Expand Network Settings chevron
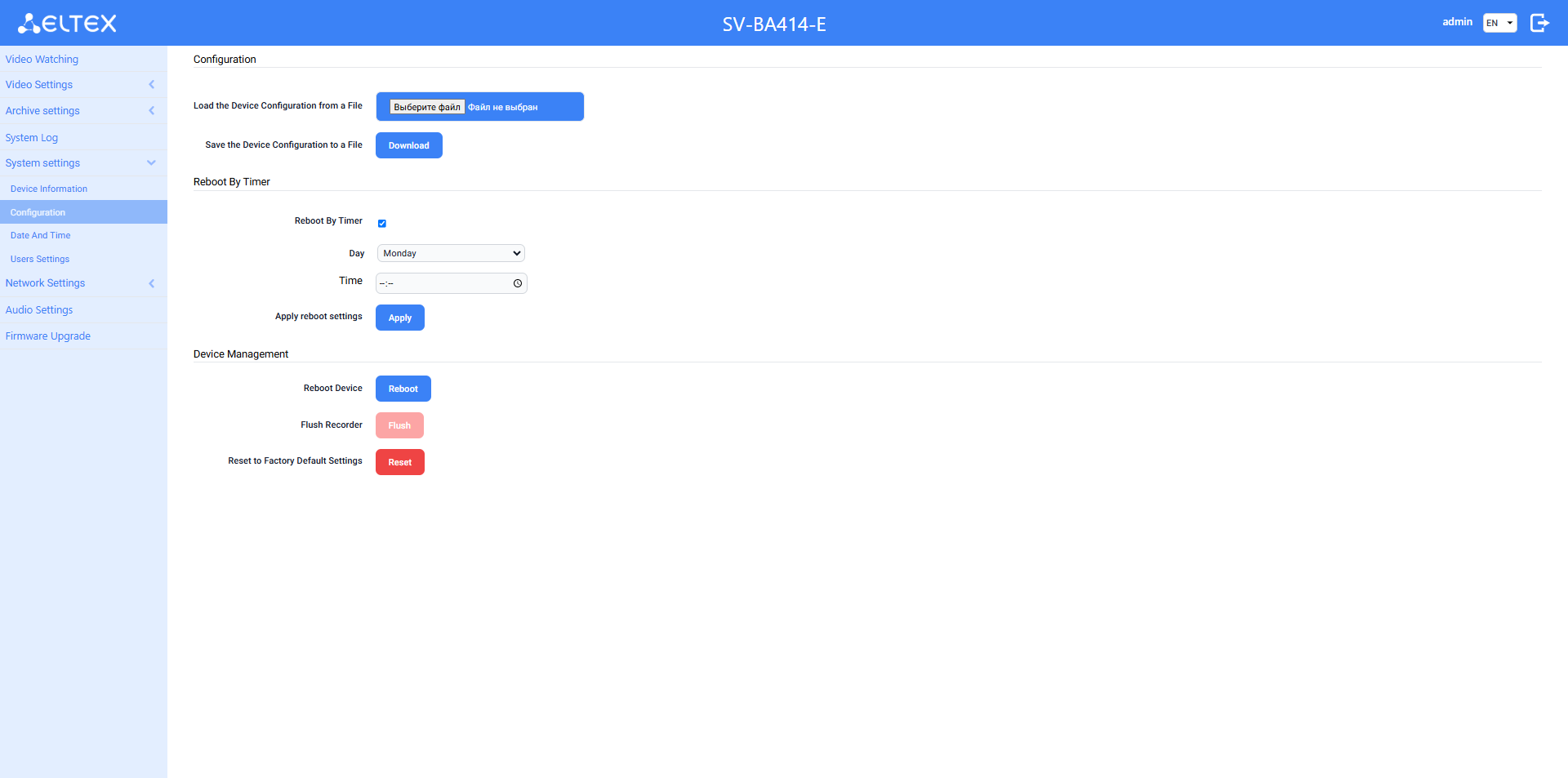Screen dimensions: 1568x778 (151, 283)
